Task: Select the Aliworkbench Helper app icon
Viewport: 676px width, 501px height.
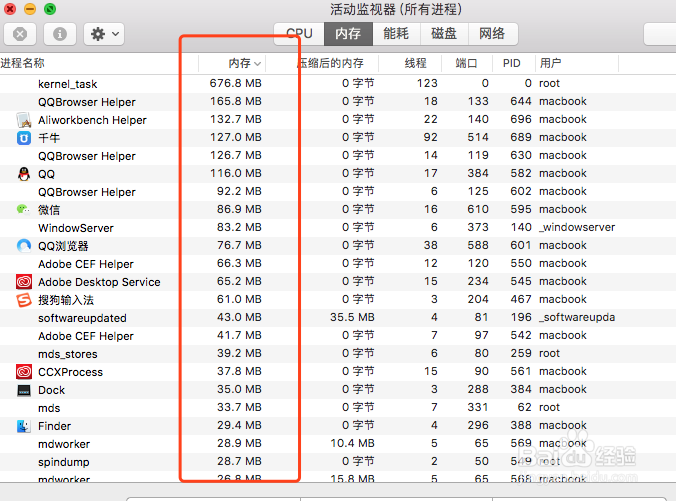Action: (24, 120)
